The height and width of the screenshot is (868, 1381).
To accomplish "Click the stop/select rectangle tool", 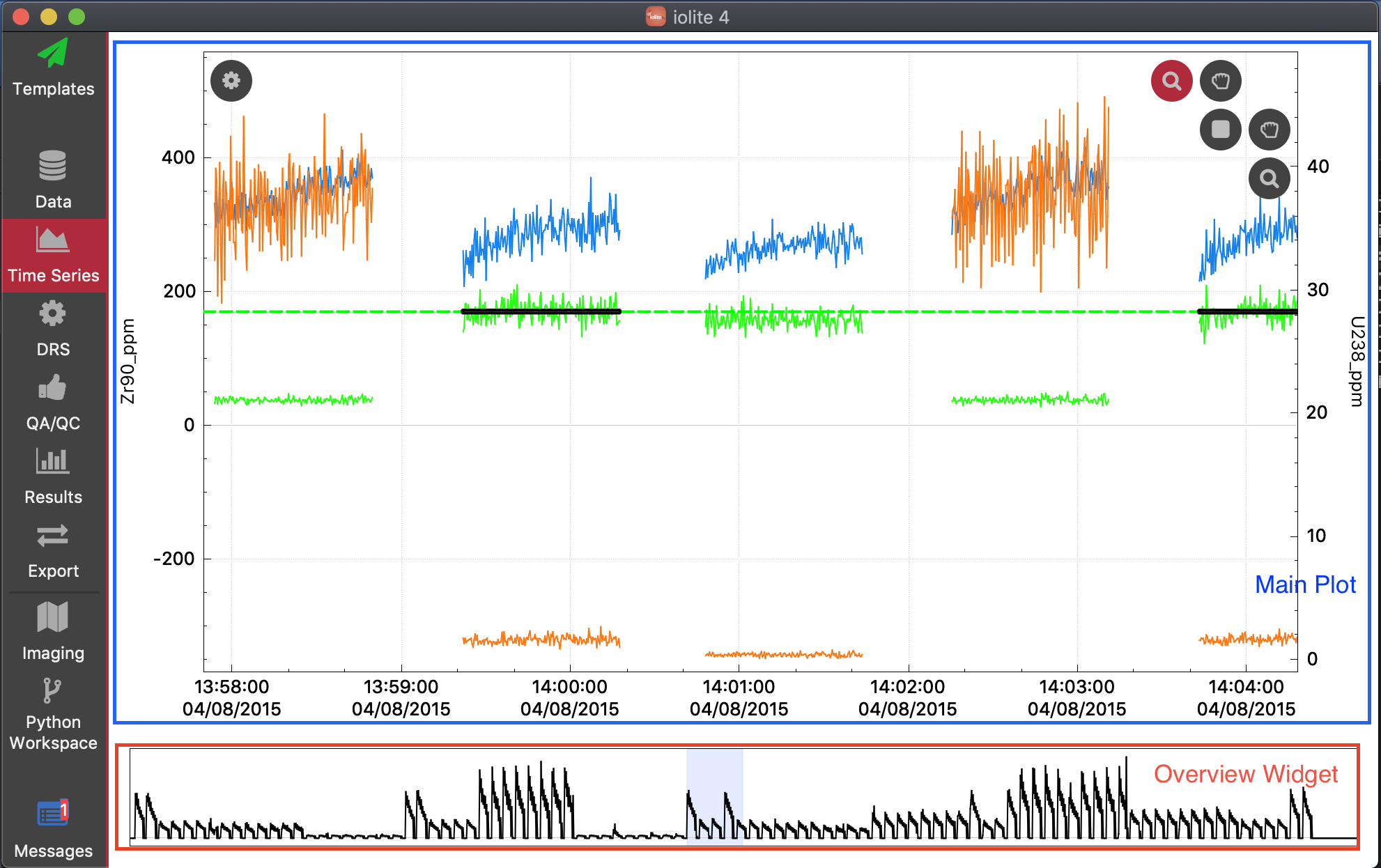I will click(x=1218, y=129).
